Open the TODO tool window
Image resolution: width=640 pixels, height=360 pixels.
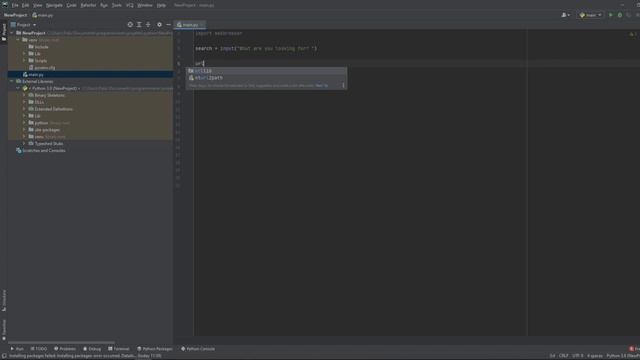point(39,349)
